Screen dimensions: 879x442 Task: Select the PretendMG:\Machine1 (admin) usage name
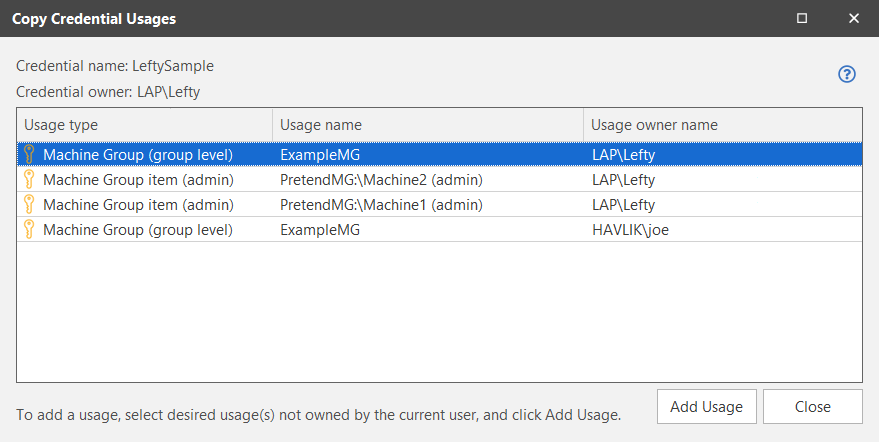tap(382, 205)
